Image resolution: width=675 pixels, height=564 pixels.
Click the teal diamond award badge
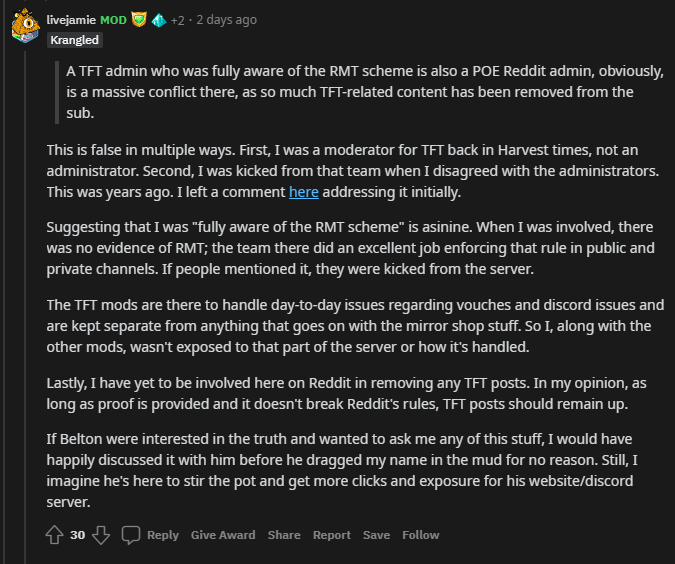click(158, 20)
